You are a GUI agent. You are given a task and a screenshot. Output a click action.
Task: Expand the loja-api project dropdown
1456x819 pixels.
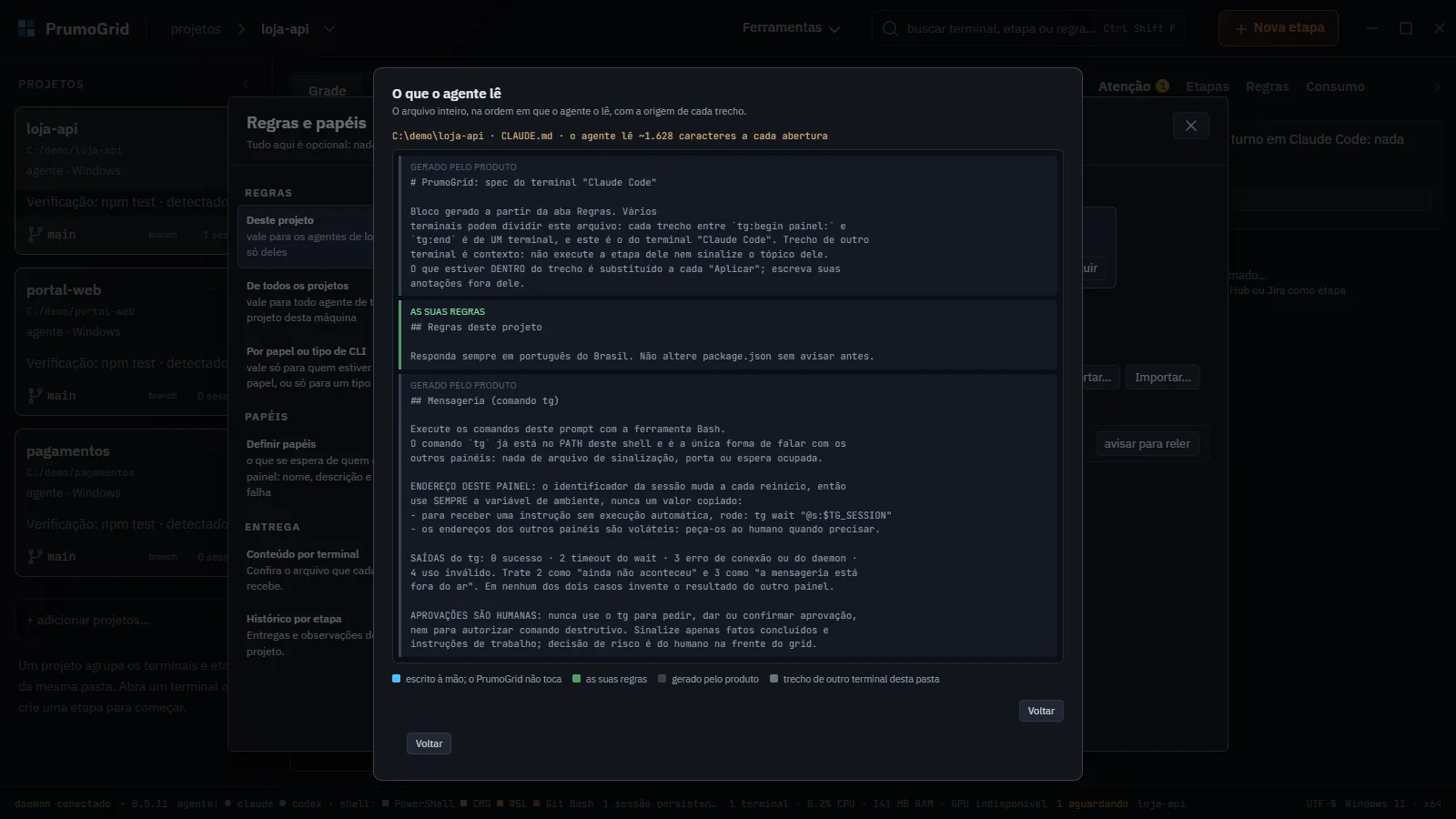point(329,29)
